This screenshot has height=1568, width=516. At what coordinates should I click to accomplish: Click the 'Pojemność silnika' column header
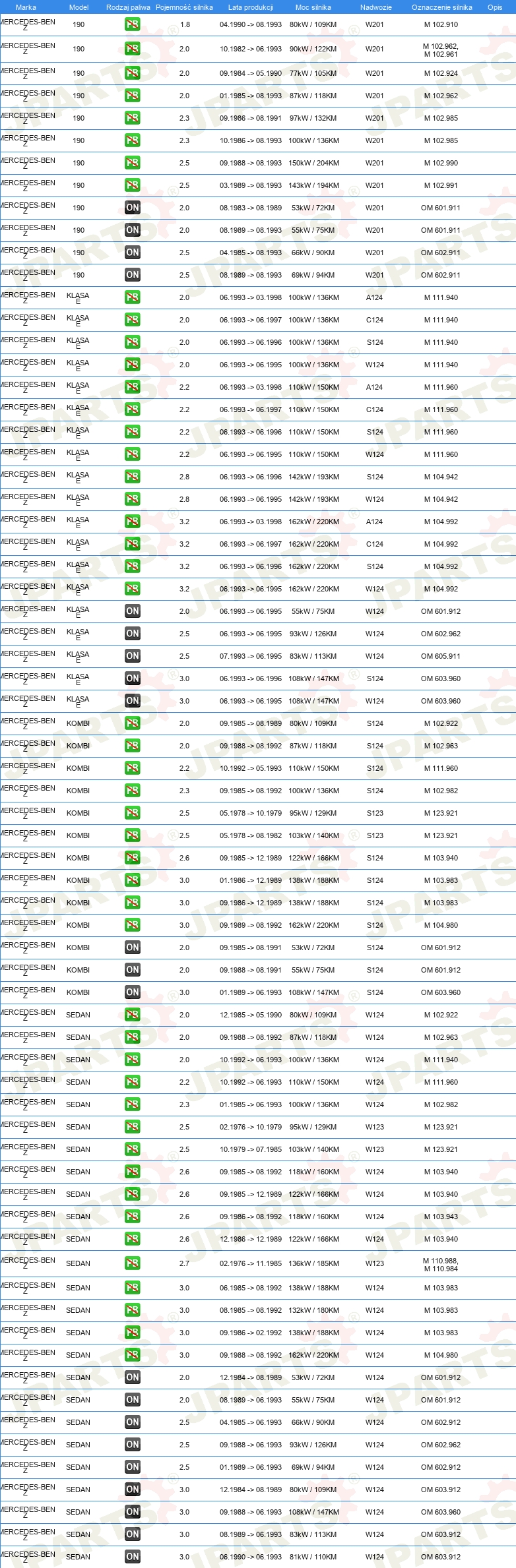(x=184, y=7)
